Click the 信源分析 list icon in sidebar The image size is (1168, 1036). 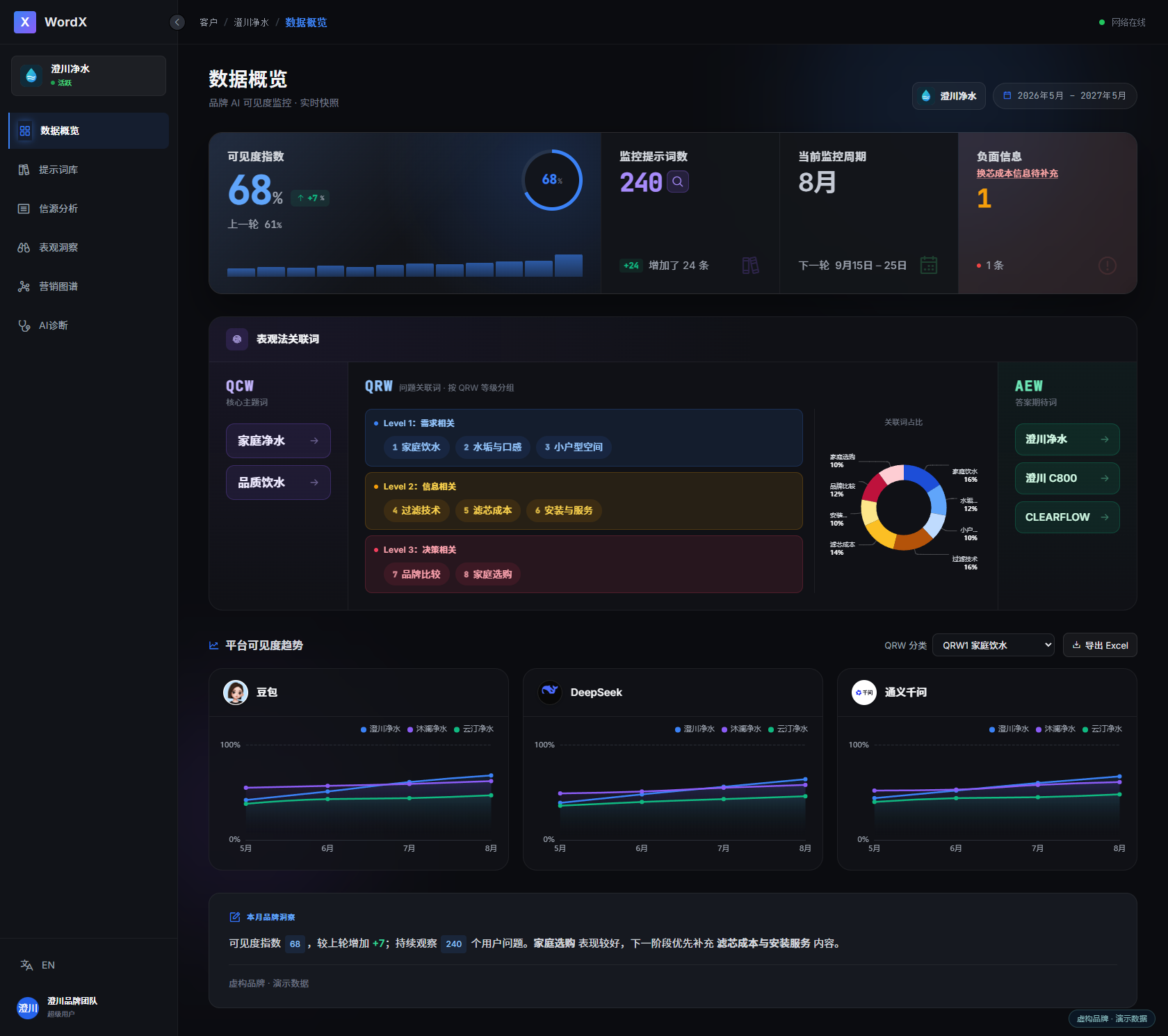point(24,209)
